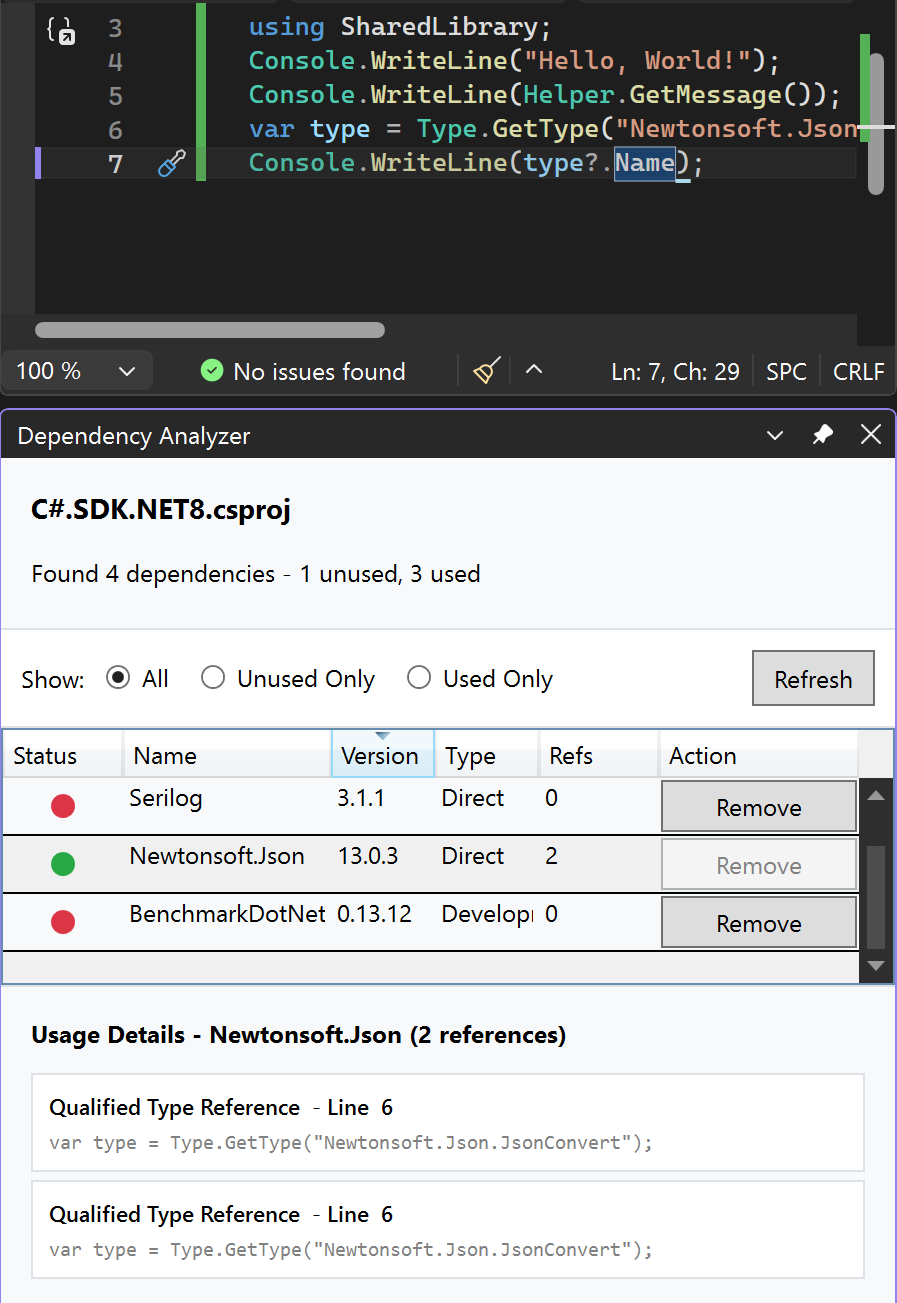Screen dimensions: 897x1303
Task: Open Dependency Analyzer window options dropdown
Action: pyautogui.click(x=774, y=435)
